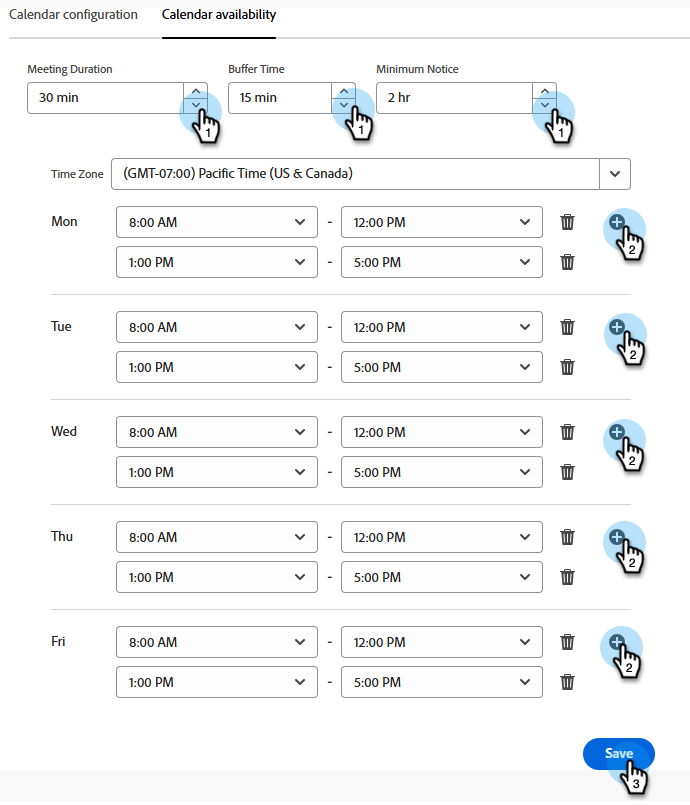The image size is (690, 805).
Task: Decrease the Buffer Time value
Action: coord(344,103)
